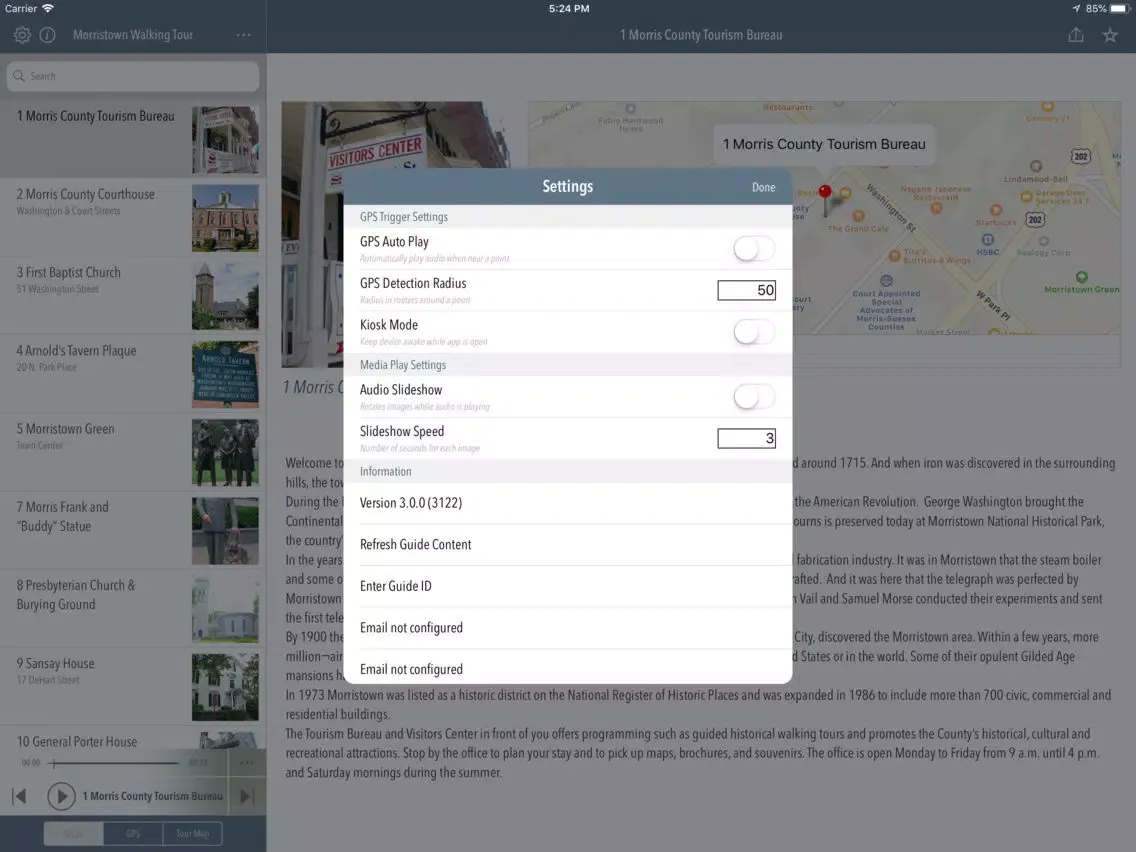This screenshot has width=1136, height=852.
Task: Switch to the GPS tab
Action: [x=133, y=834]
